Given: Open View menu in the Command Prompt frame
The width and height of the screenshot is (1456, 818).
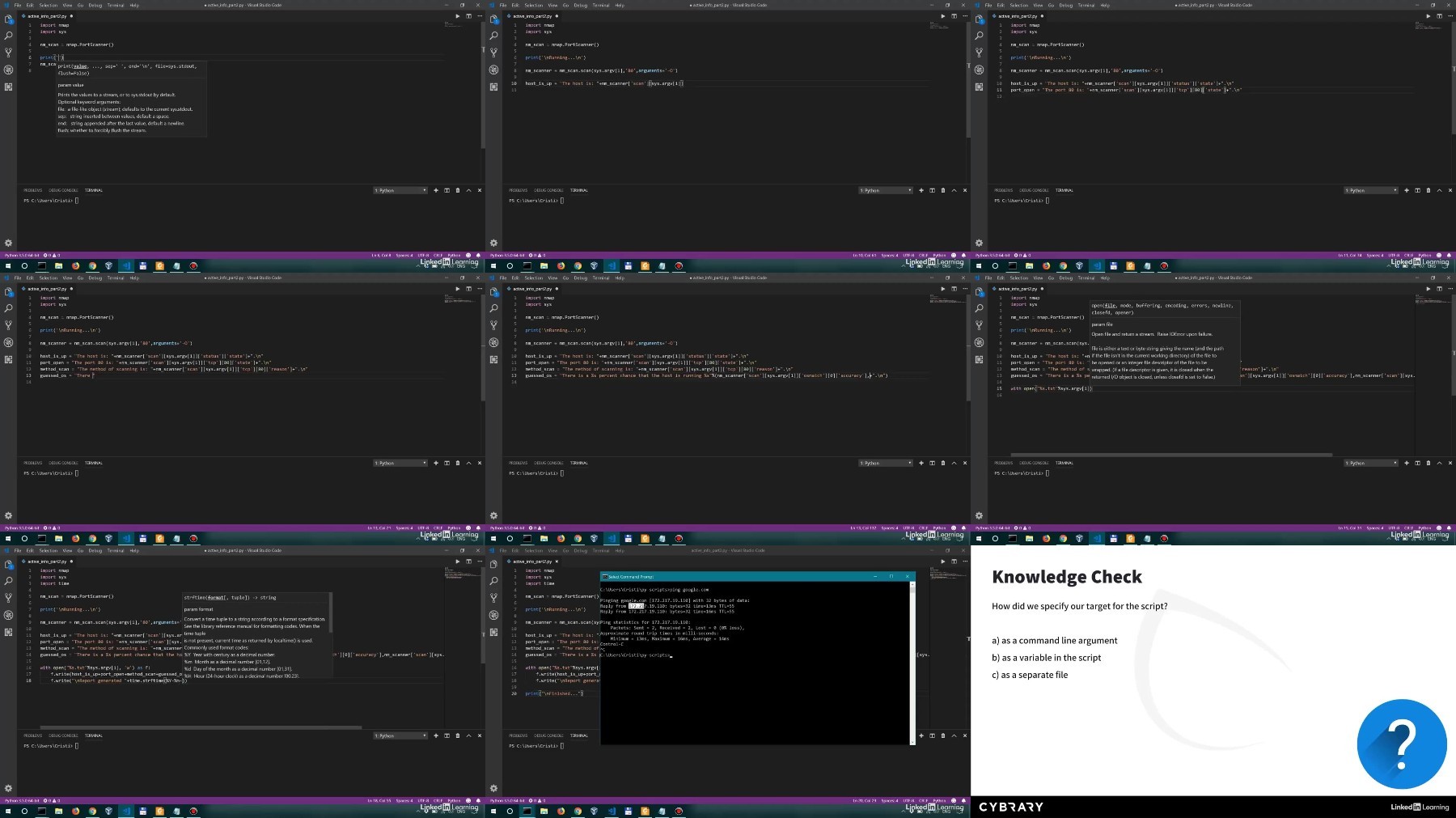Looking at the screenshot, I should click(552, 550).
